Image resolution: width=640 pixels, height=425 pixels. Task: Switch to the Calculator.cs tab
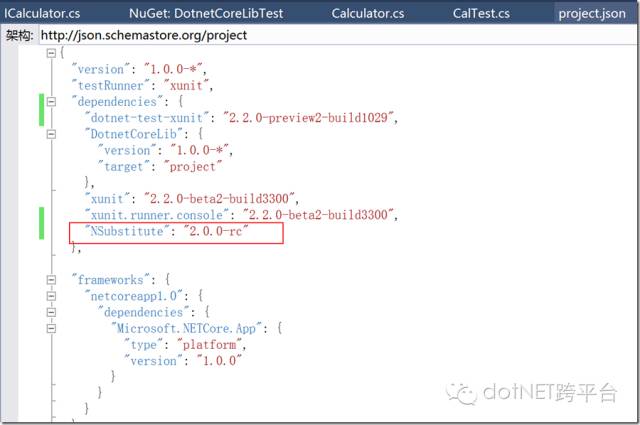point(368,13)
